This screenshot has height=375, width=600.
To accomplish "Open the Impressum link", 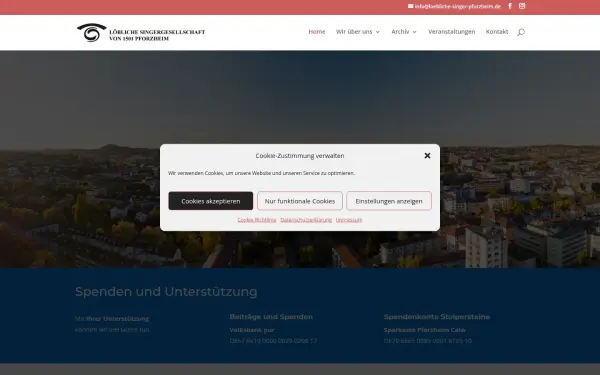I will (349, 220).
